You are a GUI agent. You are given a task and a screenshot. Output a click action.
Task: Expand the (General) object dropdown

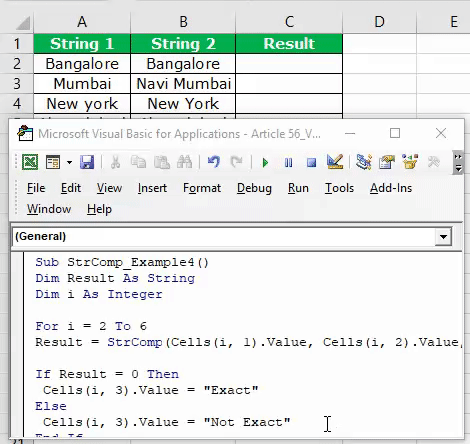pos(443,237)
